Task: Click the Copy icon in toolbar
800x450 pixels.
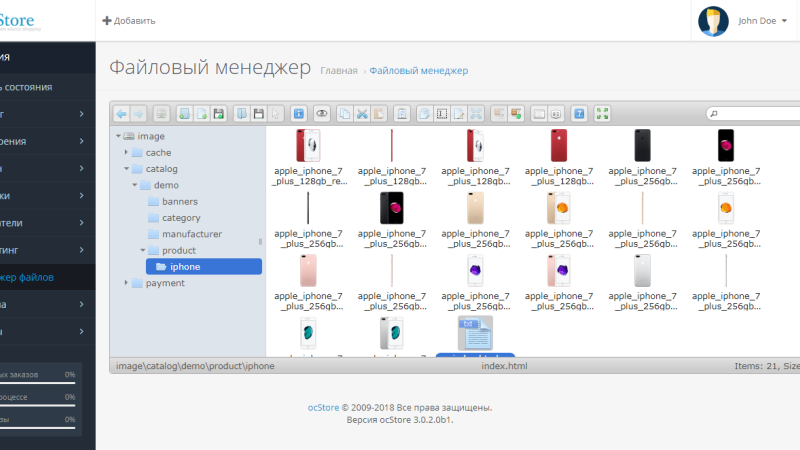Action: coord(345,114)
